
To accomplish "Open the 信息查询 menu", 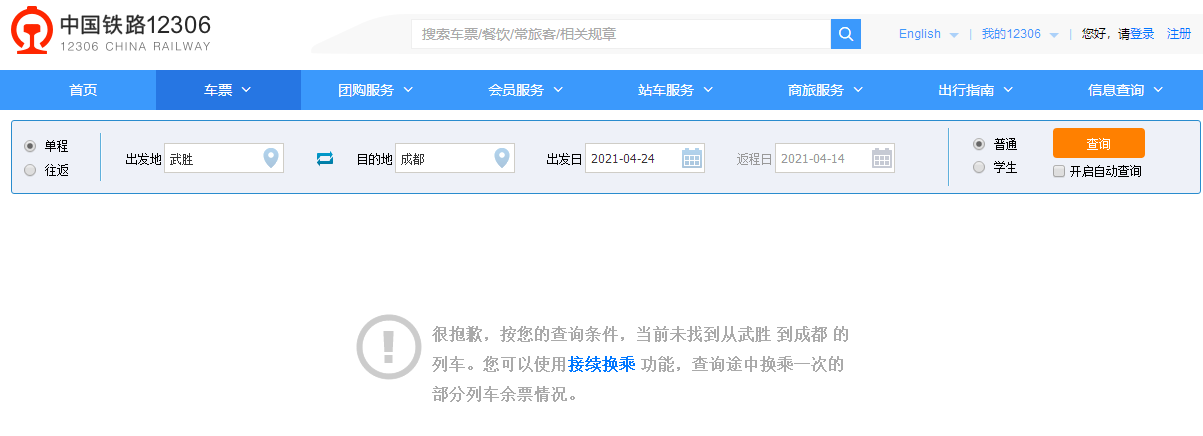I will (1125, 90).
